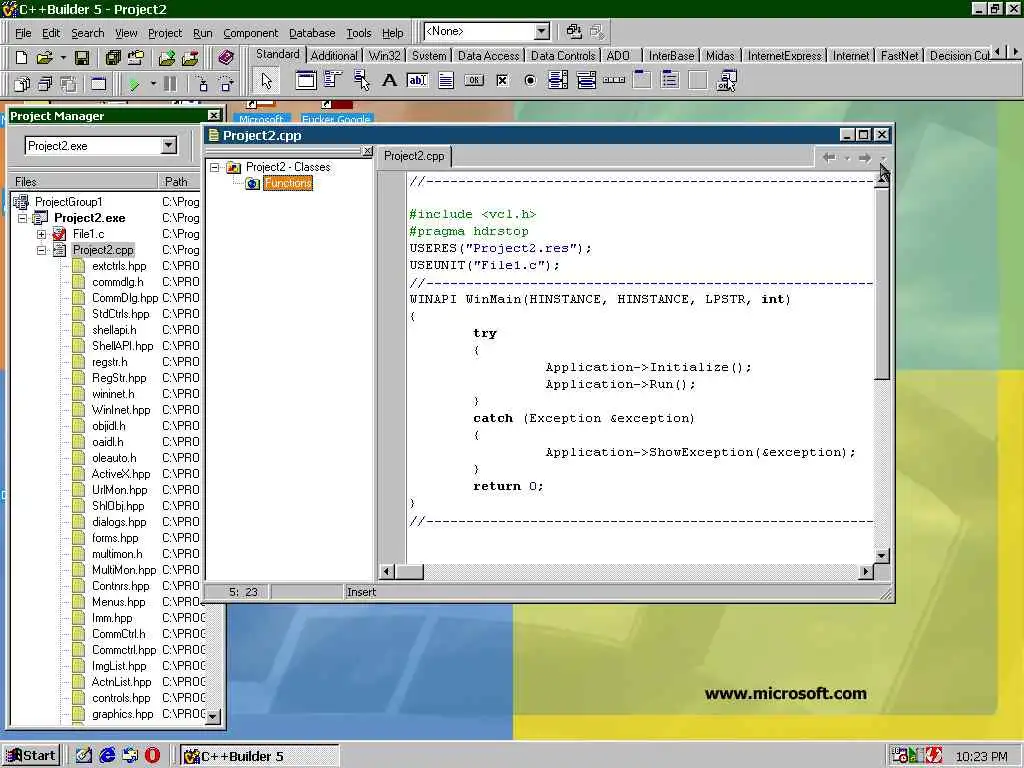Viewport: 1024px width, 768px height.
Task: Select the OK Button component icon
Action: coord(474,80)
